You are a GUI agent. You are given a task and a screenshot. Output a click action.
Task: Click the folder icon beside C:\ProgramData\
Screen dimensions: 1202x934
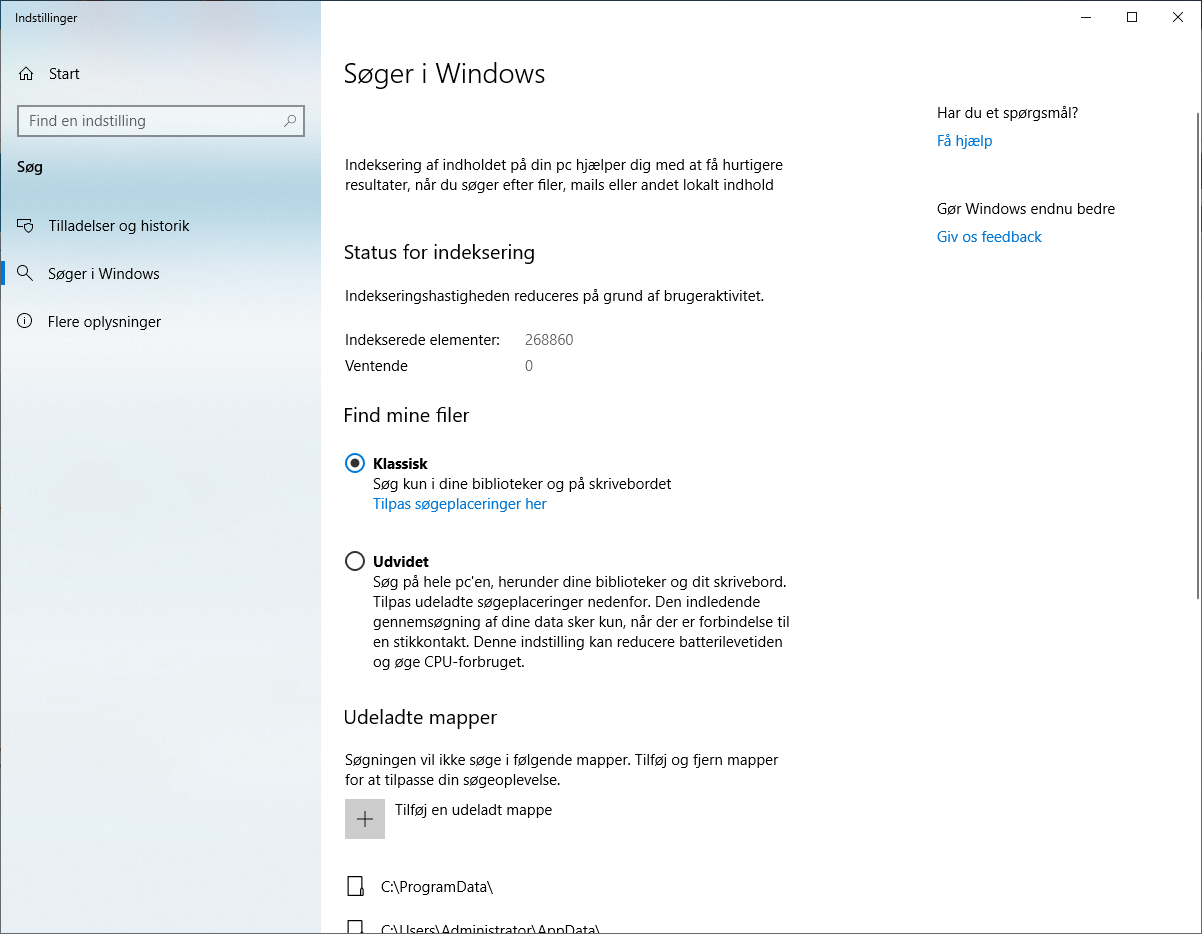pyautogui.click(x=356, y=885)
